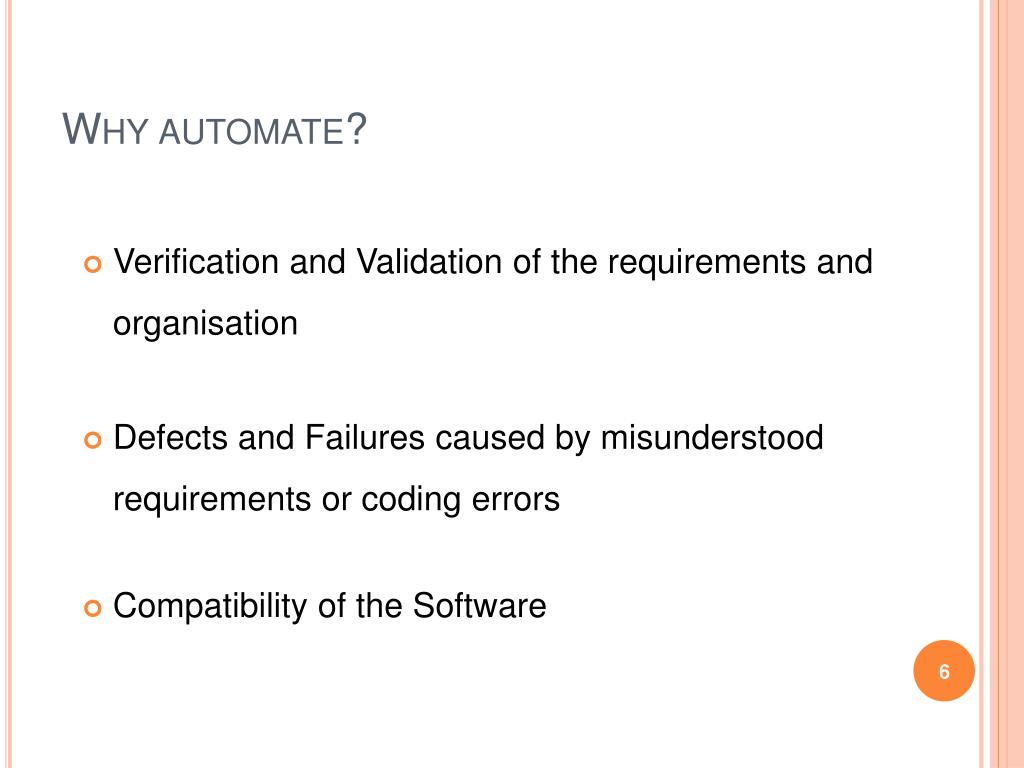The image size is (1024, 768).
Task: Click the word Software in last bullet
Action: click(x=479, y=605)
